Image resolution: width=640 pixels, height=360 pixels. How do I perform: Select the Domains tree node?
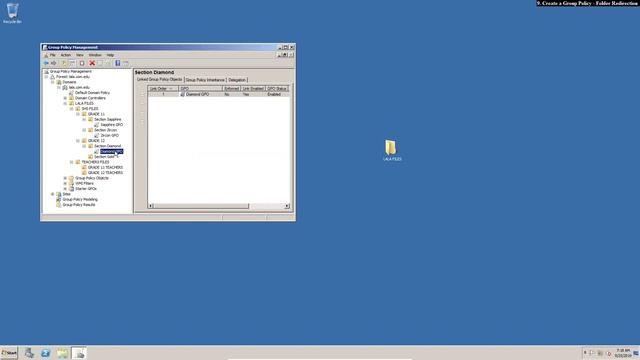[69, 82]
